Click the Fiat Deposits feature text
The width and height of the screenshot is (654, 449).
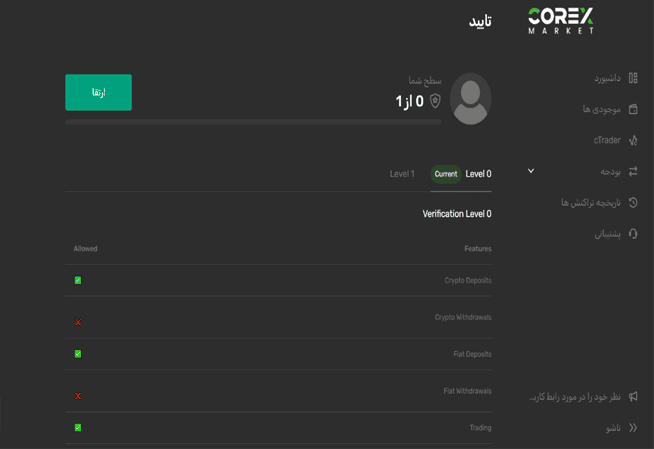point(472,354)
